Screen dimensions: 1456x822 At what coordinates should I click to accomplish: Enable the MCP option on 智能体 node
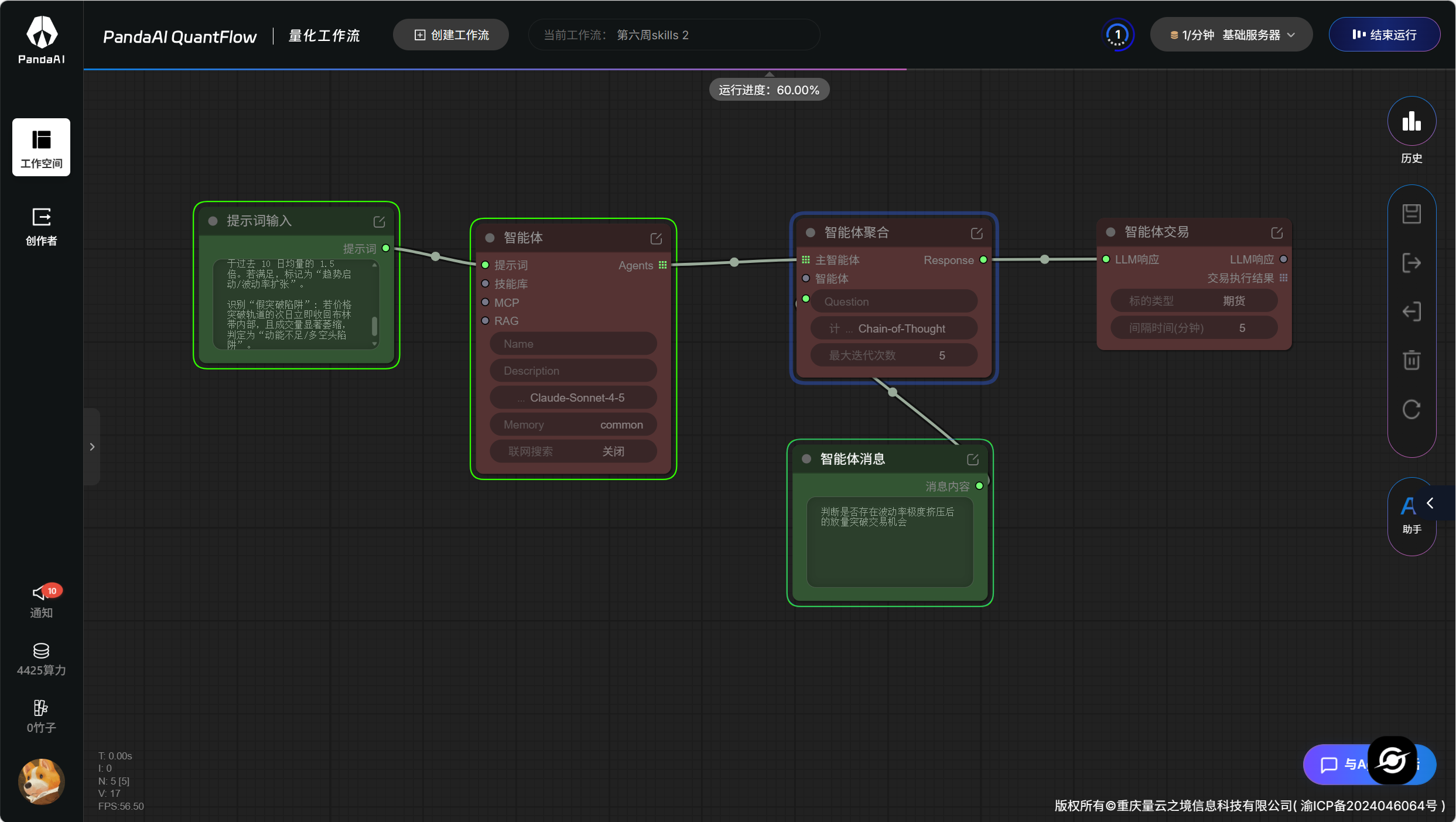(x=486, y=302)
